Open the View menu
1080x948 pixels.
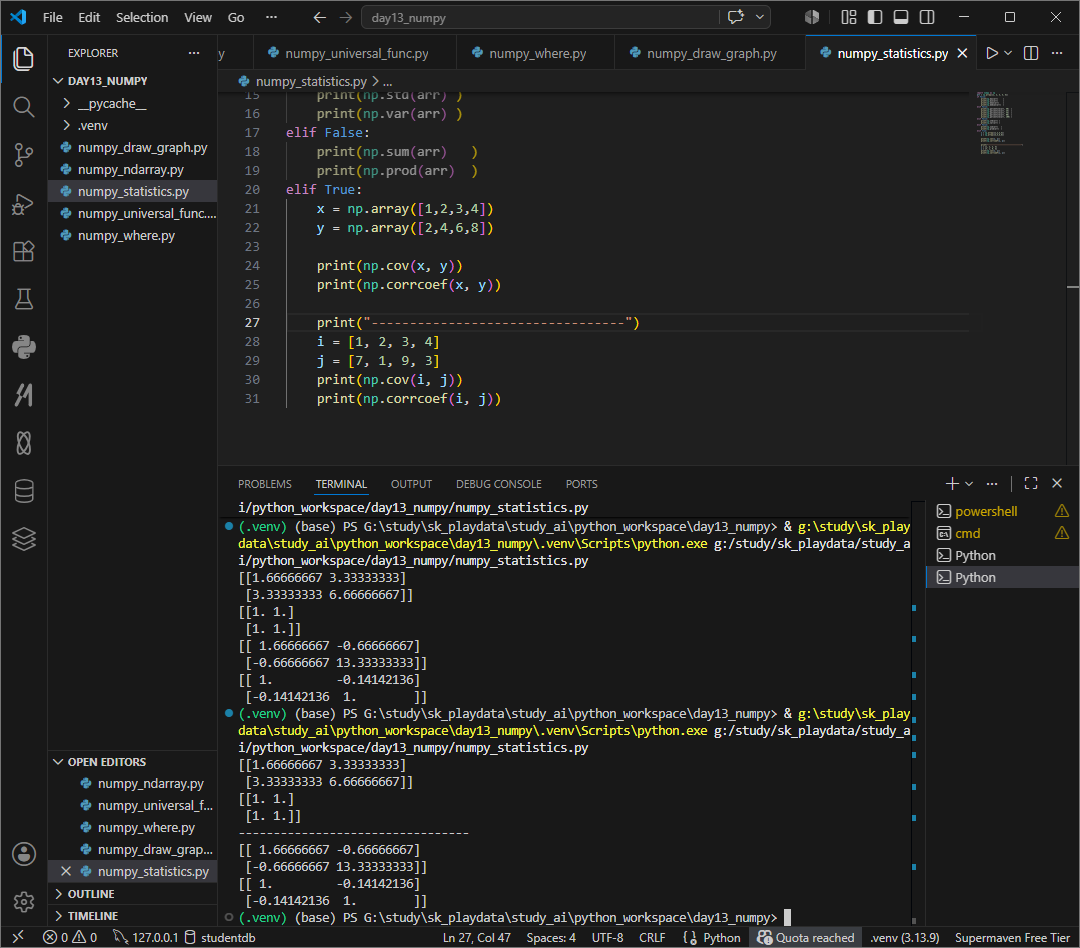tap(198, 17)
